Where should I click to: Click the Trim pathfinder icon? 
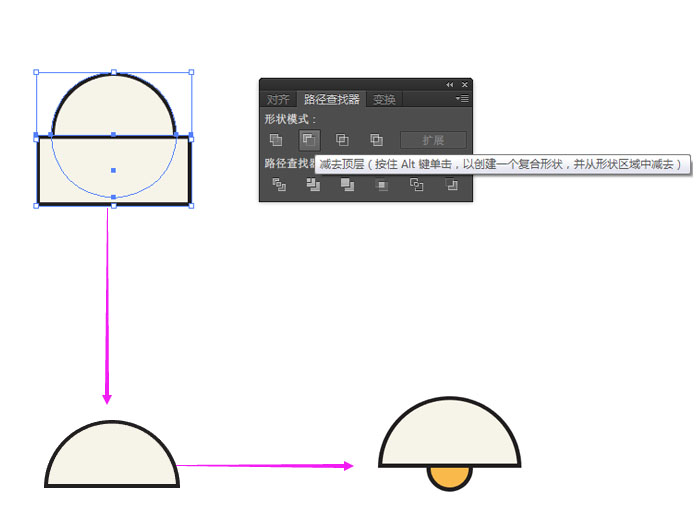click(313, 184)
